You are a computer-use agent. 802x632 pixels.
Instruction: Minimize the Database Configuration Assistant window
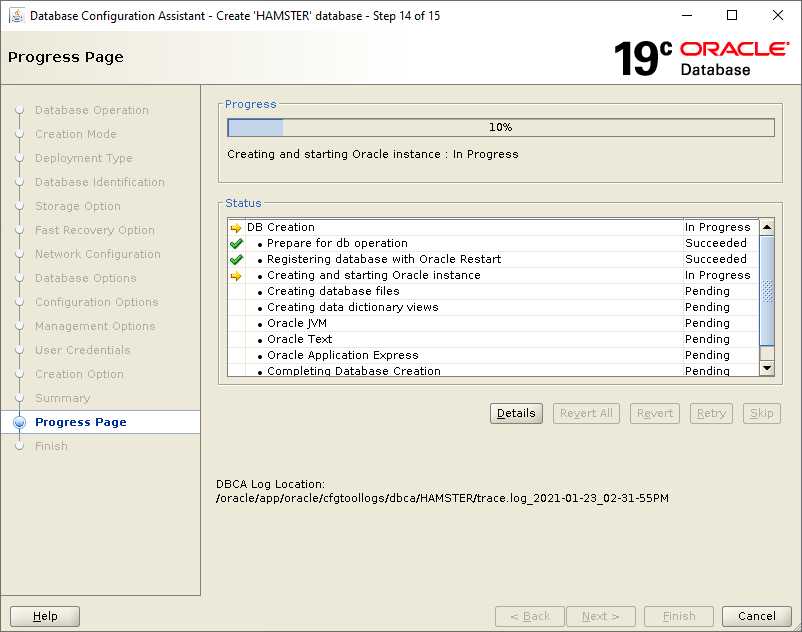coord(687,15)
